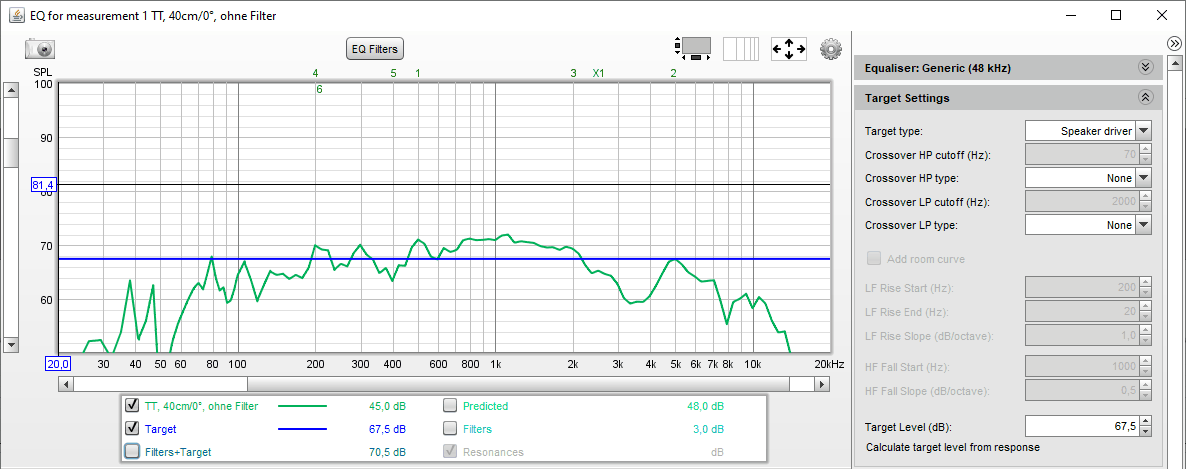
Task: Click vertical SPL scrollbar down arrow
Action: (x=11, y=344)
